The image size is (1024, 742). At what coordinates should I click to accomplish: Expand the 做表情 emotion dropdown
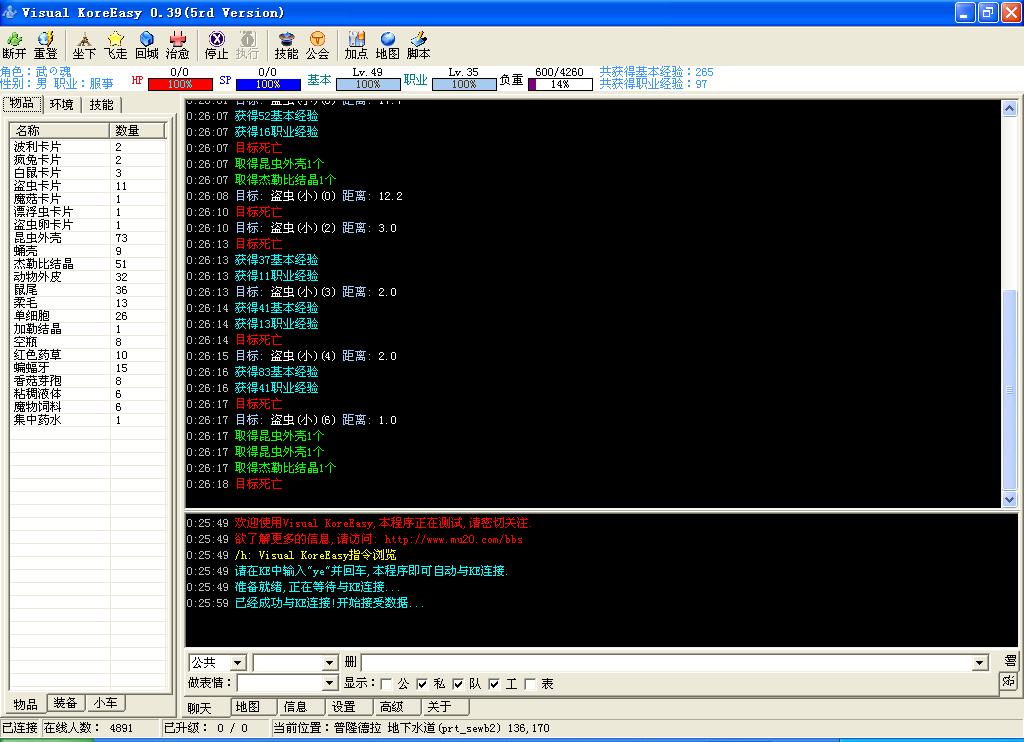pyautogui.click(x=329, y=683)
